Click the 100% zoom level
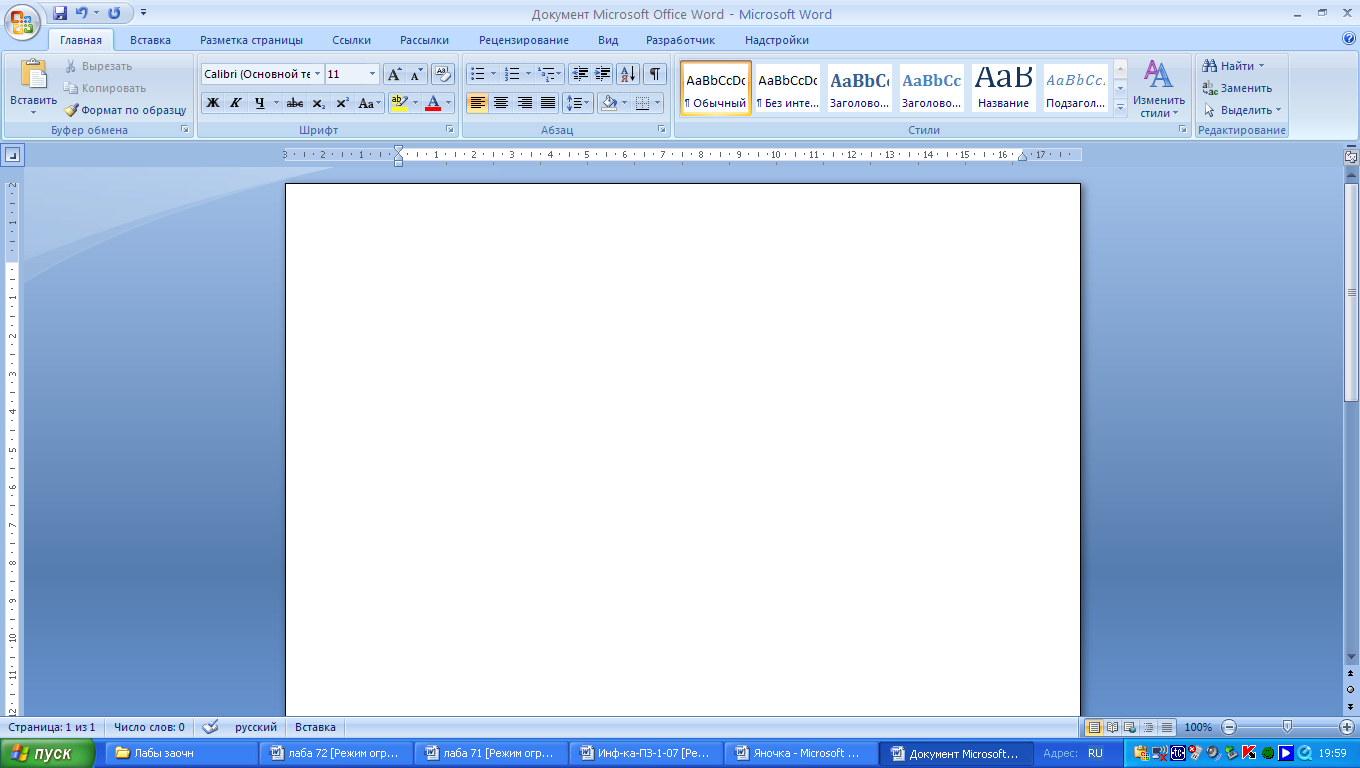Screen dimensions: 1360x768 pyautogui.click(x=1198, y=727)
